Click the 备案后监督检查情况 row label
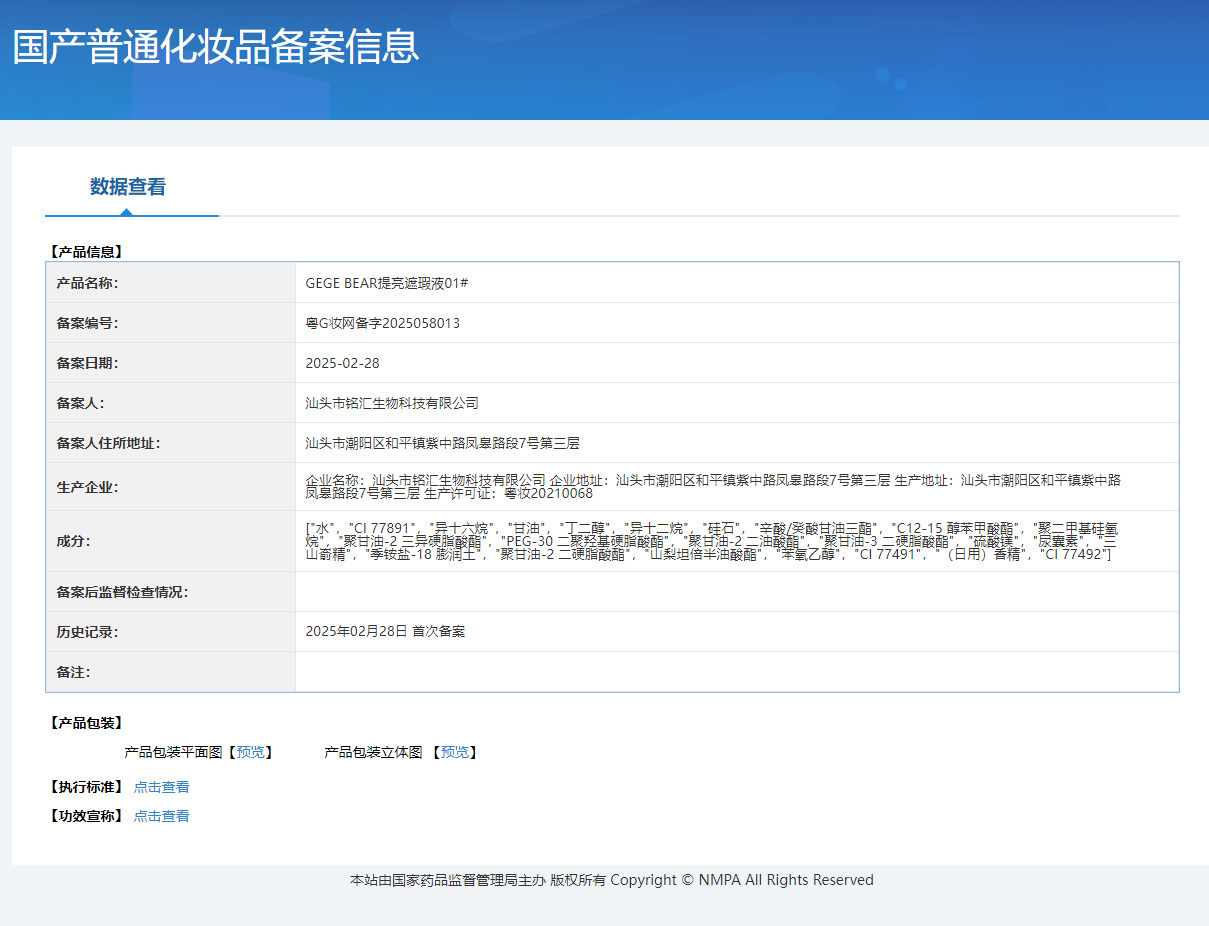 coord(122,592)
